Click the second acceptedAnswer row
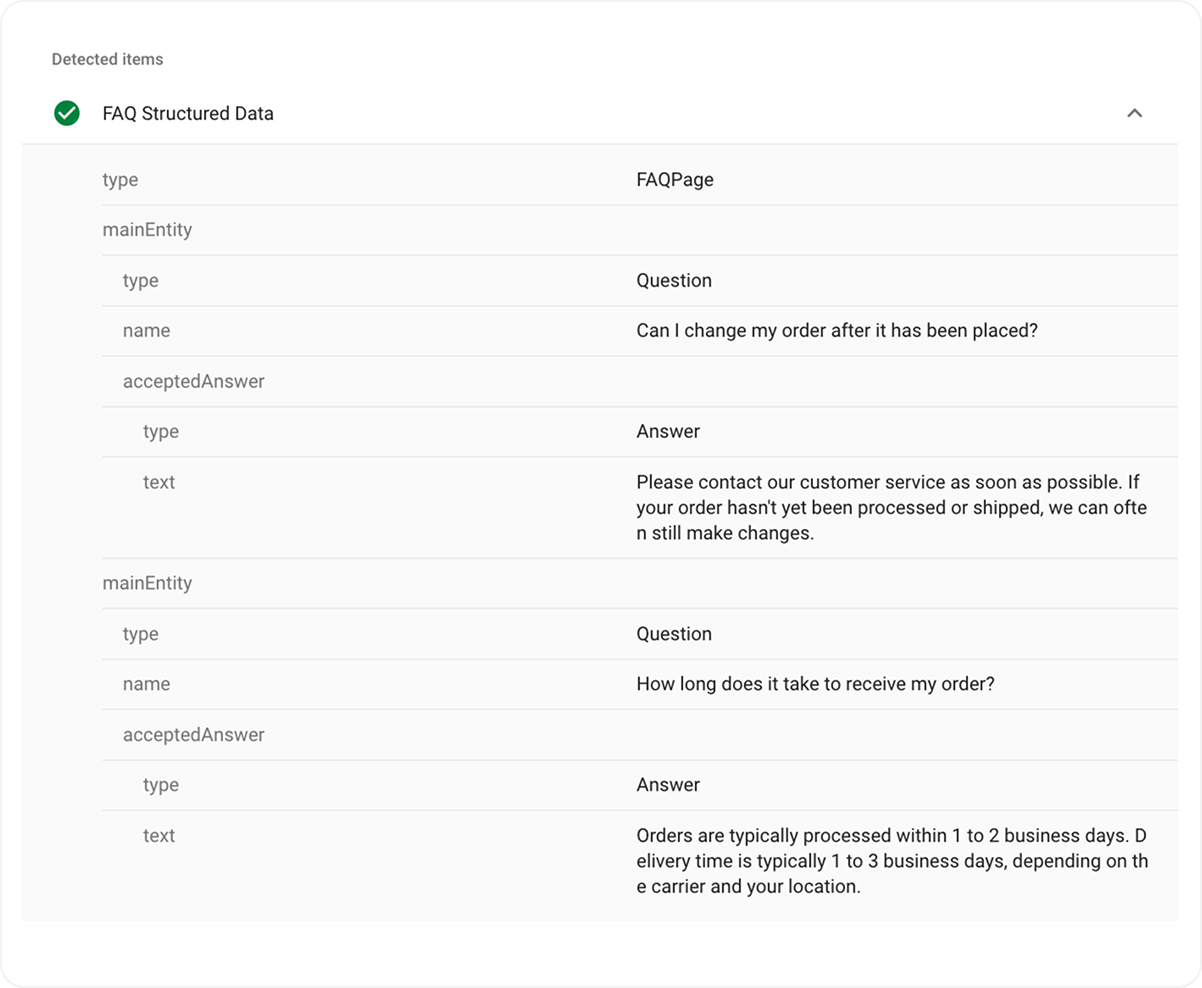The width and height of the screenshot is (1202, 988). [191, 735]
